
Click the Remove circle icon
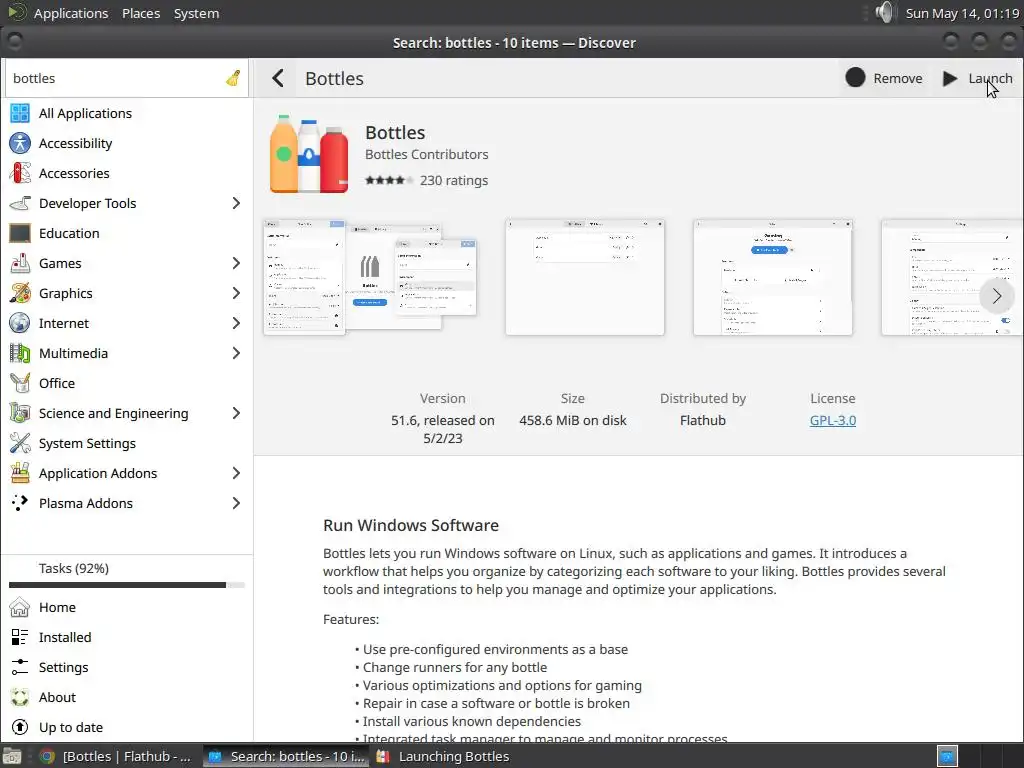click(x=855, y=78)
